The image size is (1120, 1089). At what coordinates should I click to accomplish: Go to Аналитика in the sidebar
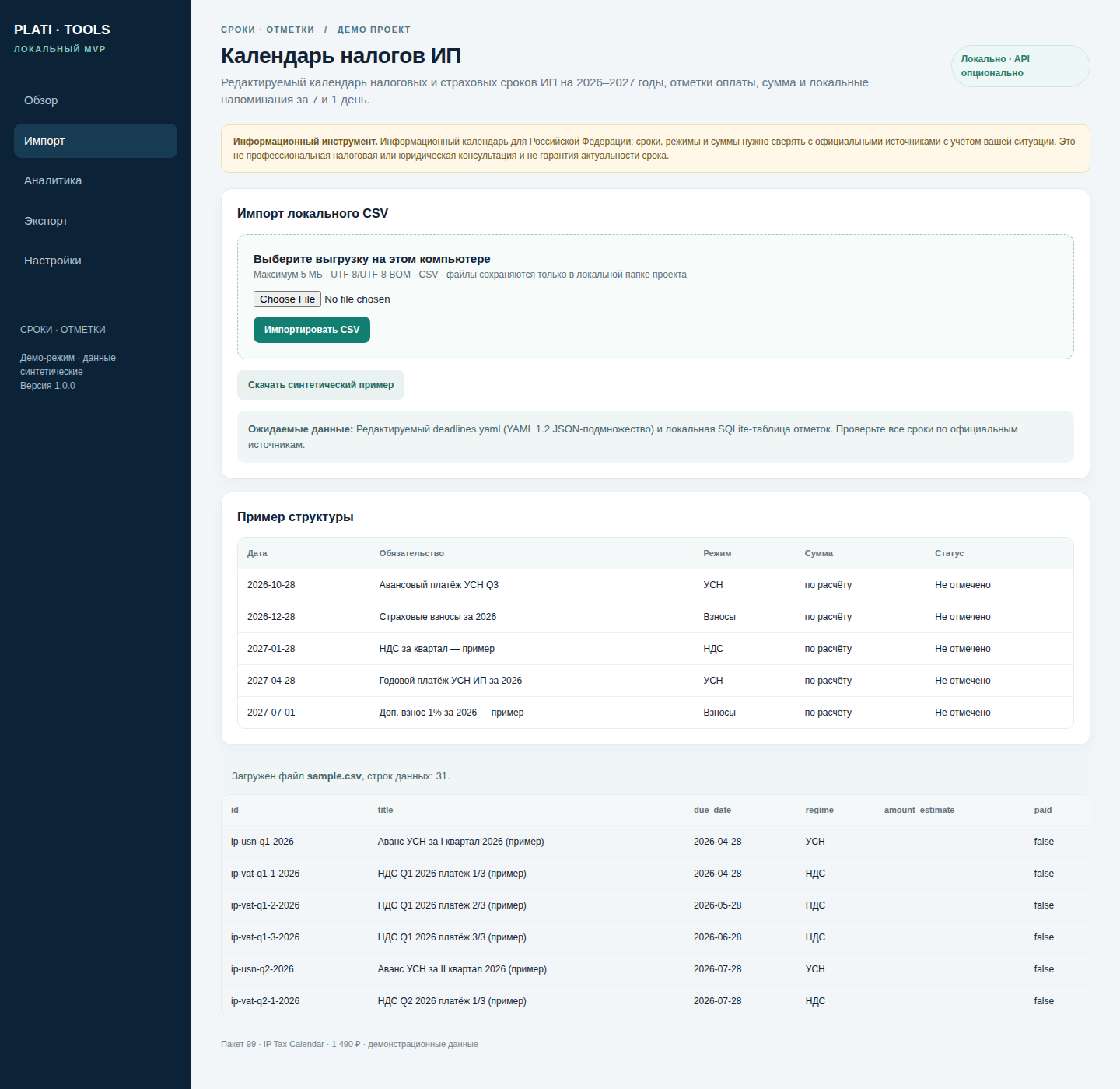click(x=96, y=180)
